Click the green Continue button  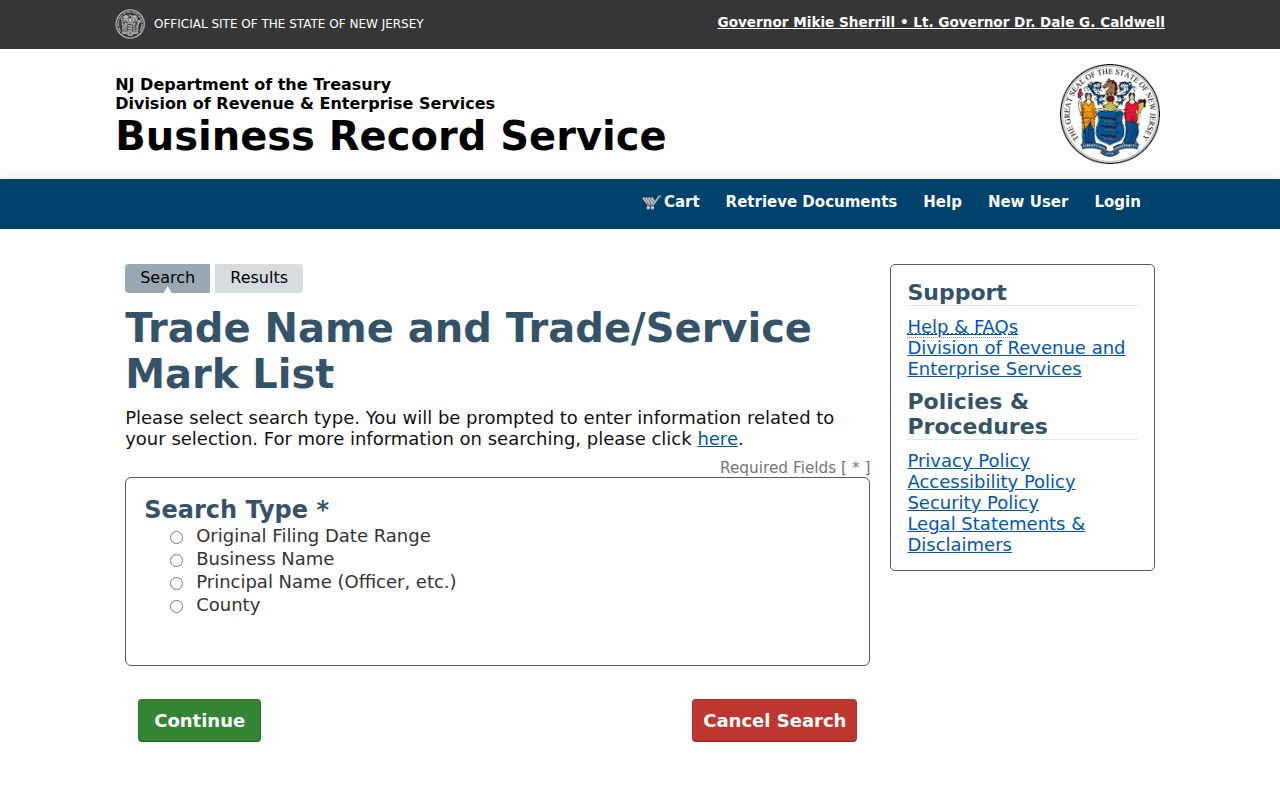[199, 720]
